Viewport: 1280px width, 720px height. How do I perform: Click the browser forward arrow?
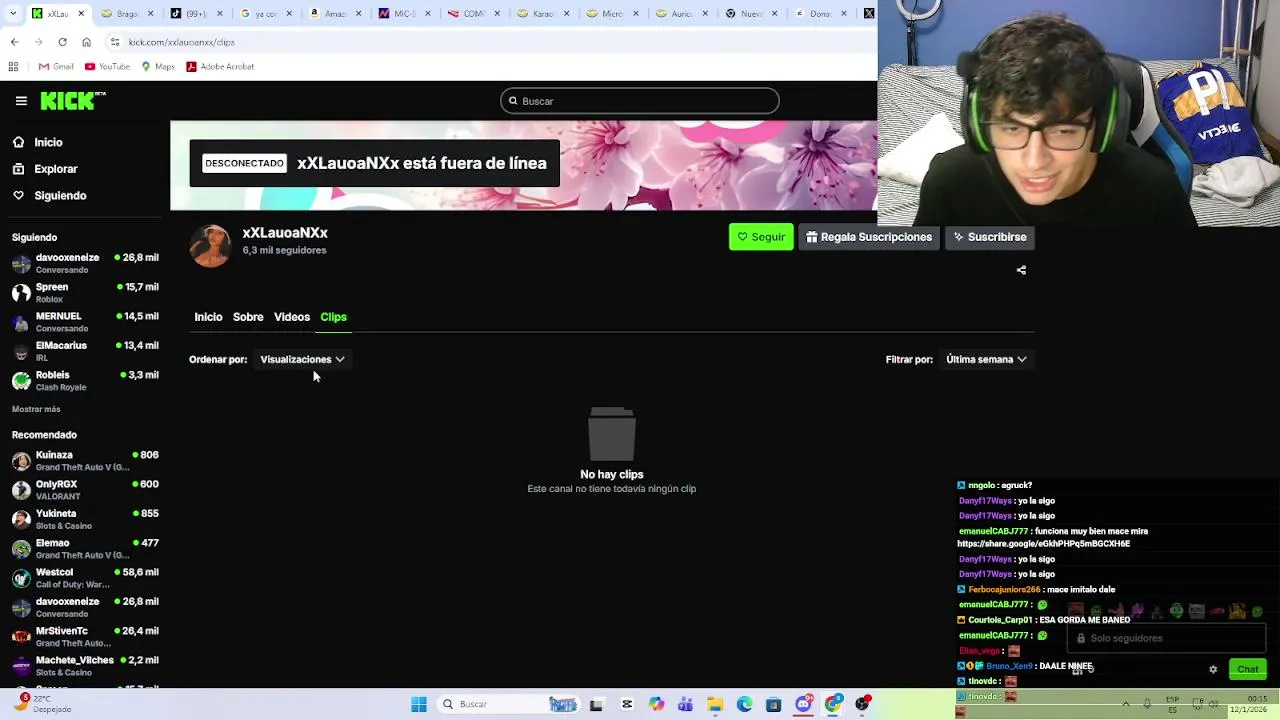pos(38,42)
